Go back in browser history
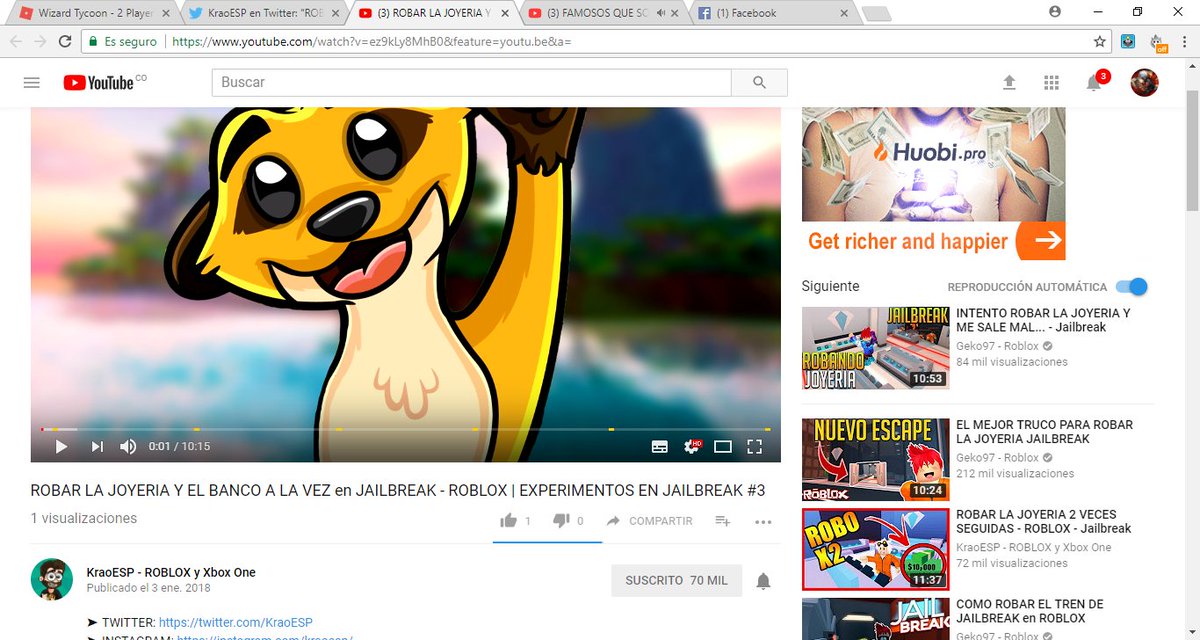1200x640 pixels. 15,42
